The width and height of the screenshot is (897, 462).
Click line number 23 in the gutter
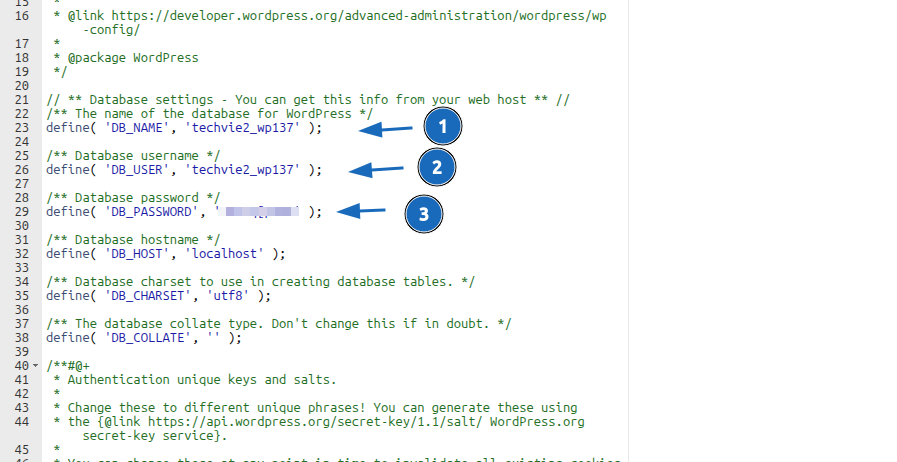click(x=23, y=128)
